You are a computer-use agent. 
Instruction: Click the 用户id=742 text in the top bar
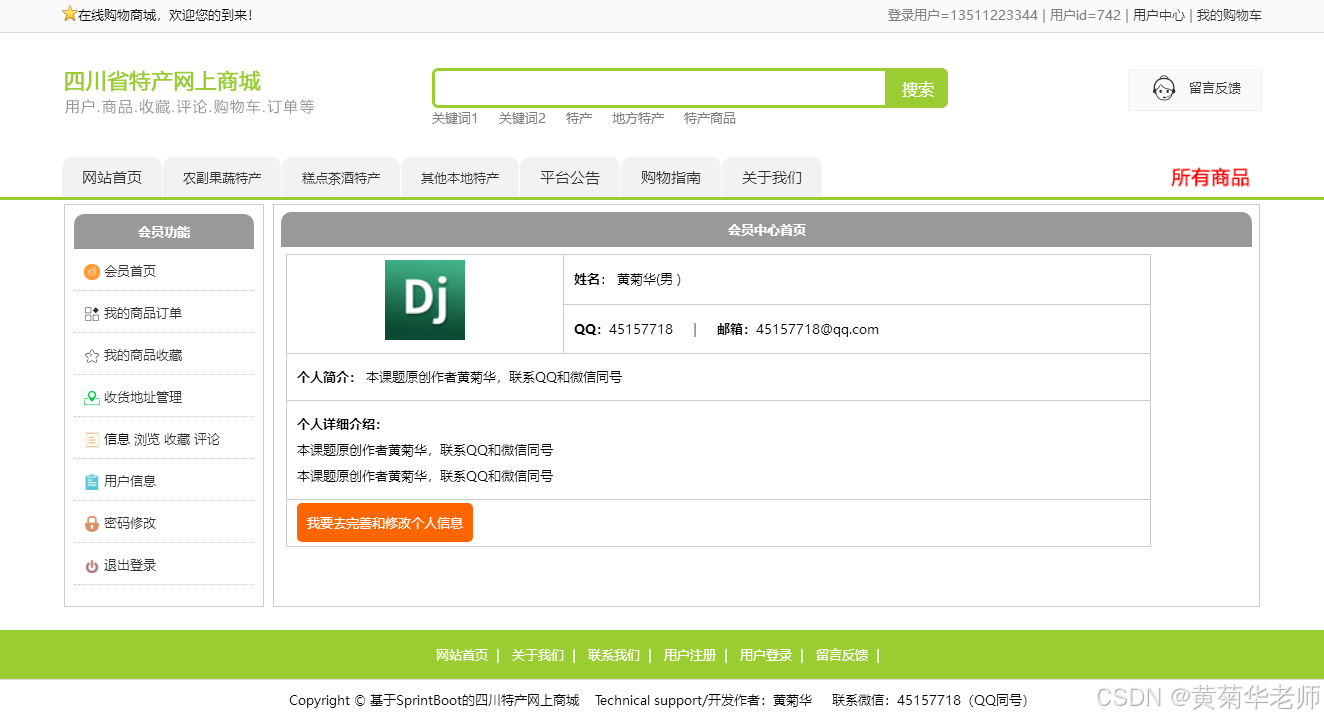1085,15
